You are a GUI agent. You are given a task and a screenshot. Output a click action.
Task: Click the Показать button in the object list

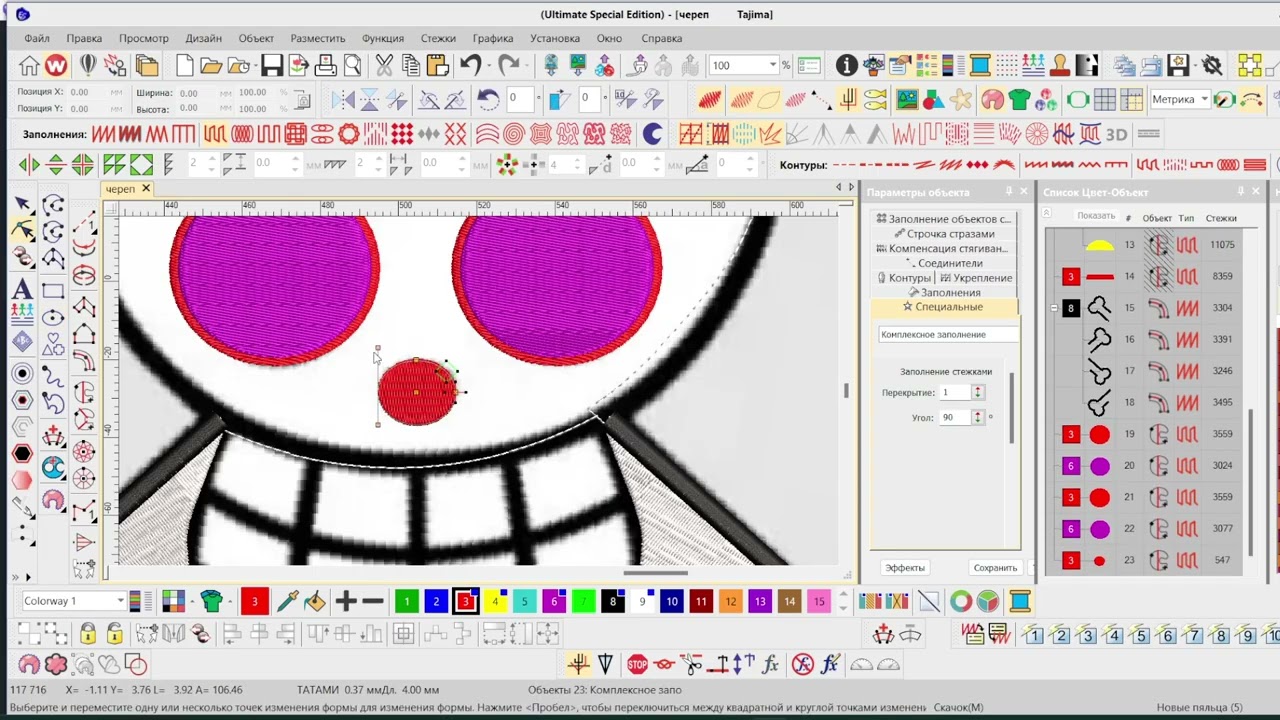[1096, 216]
